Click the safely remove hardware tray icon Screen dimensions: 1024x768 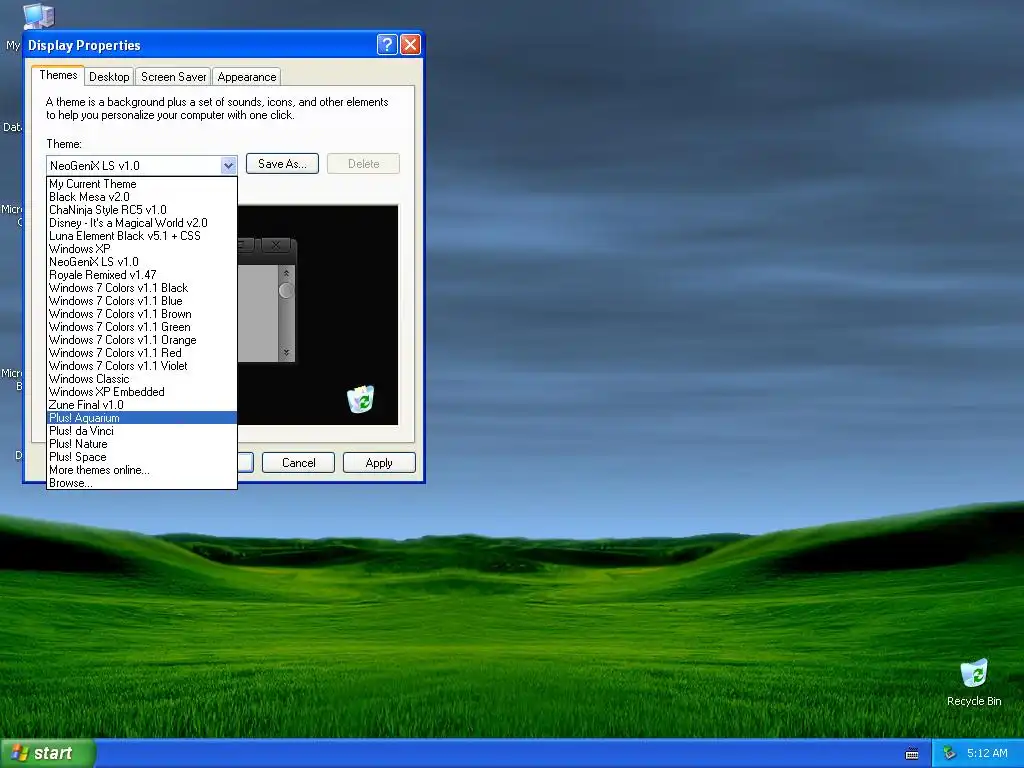click(x=949, y=753)
